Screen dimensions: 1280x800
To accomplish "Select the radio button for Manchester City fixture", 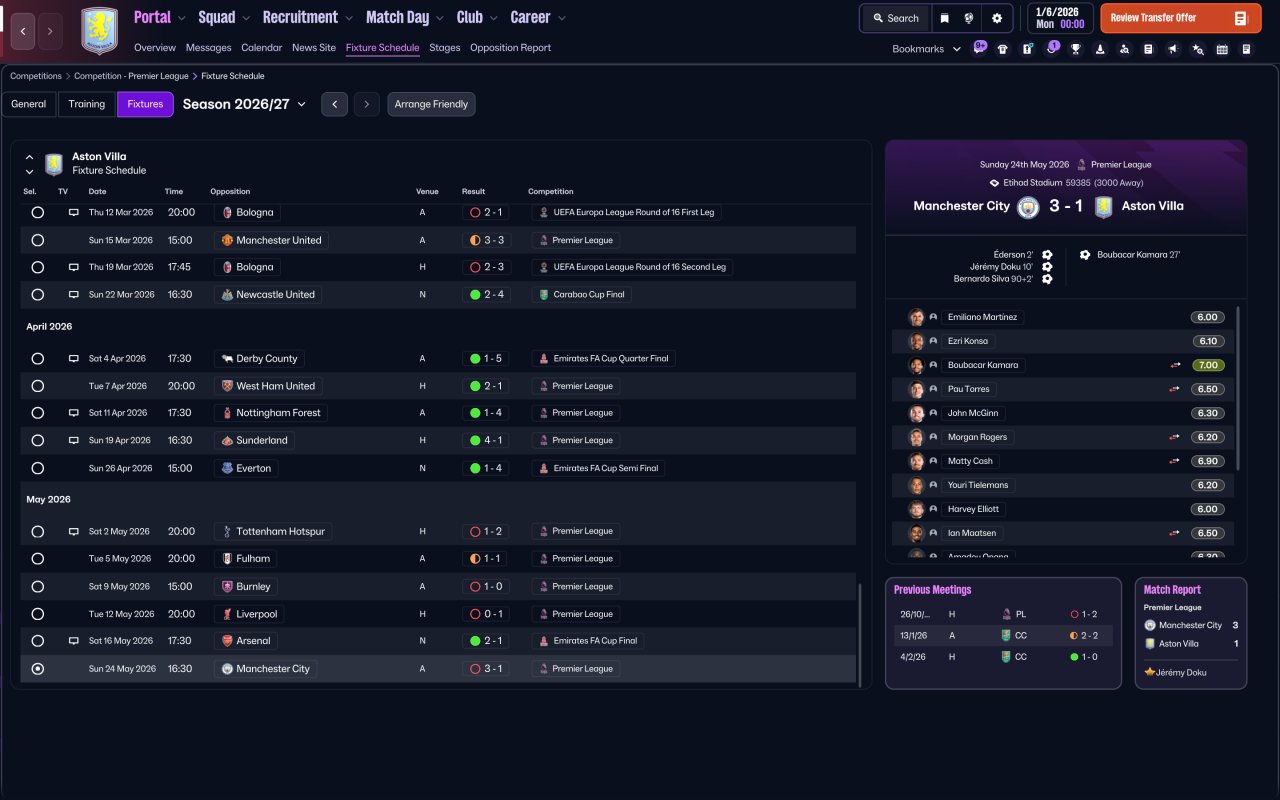I will pyautogui.click(x=38, y=669).
